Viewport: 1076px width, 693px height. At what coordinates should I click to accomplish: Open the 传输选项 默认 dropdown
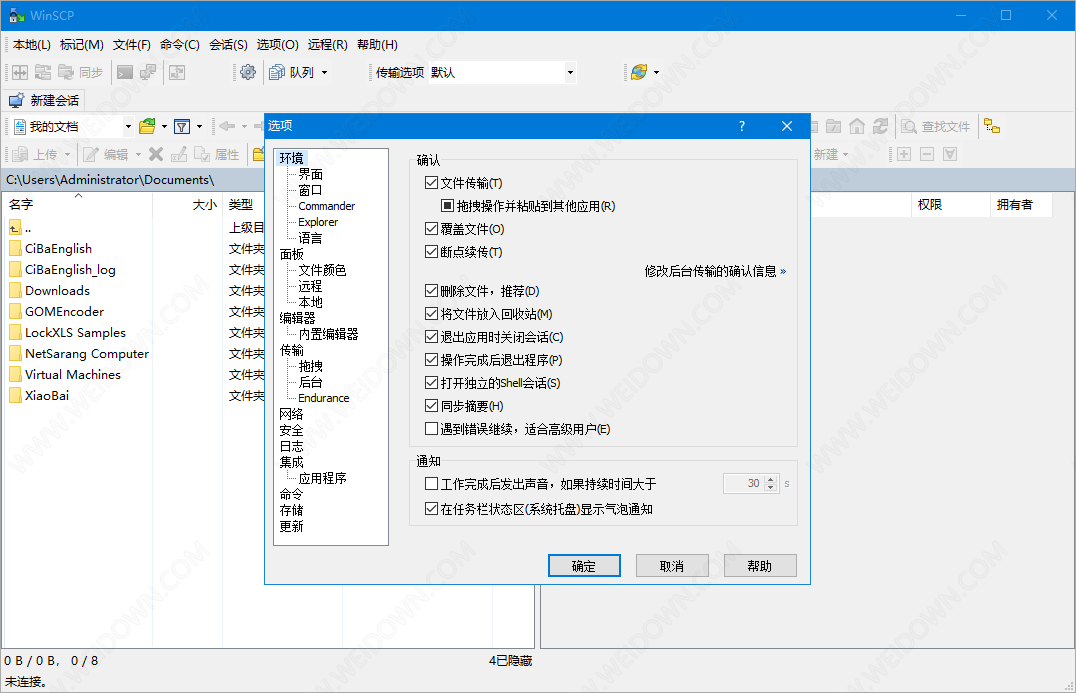pyautogui.click(x=570, y=72)
